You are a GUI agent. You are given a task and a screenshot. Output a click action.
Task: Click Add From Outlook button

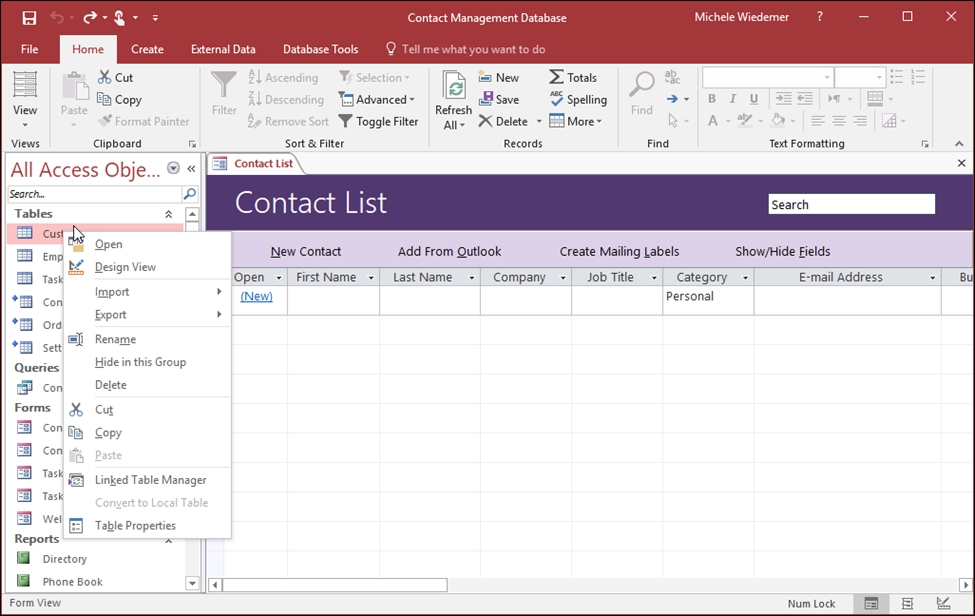[450, 252]
